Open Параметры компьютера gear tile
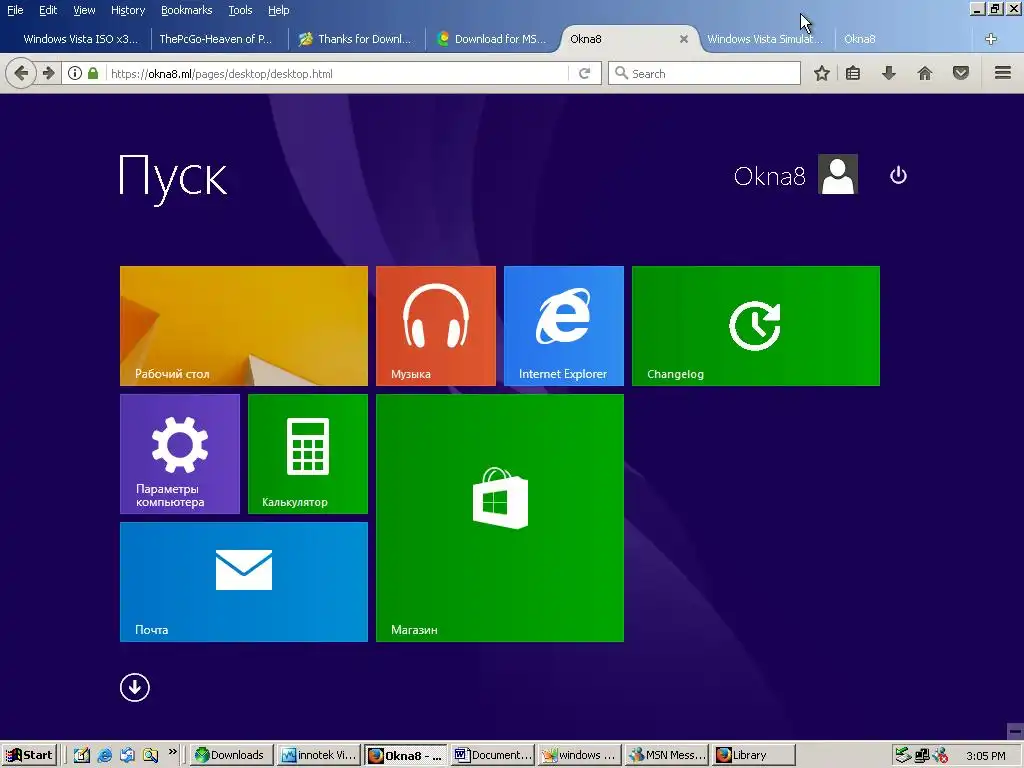The image size is (1024, 768). pyautogui.click(x=180, y=454)
